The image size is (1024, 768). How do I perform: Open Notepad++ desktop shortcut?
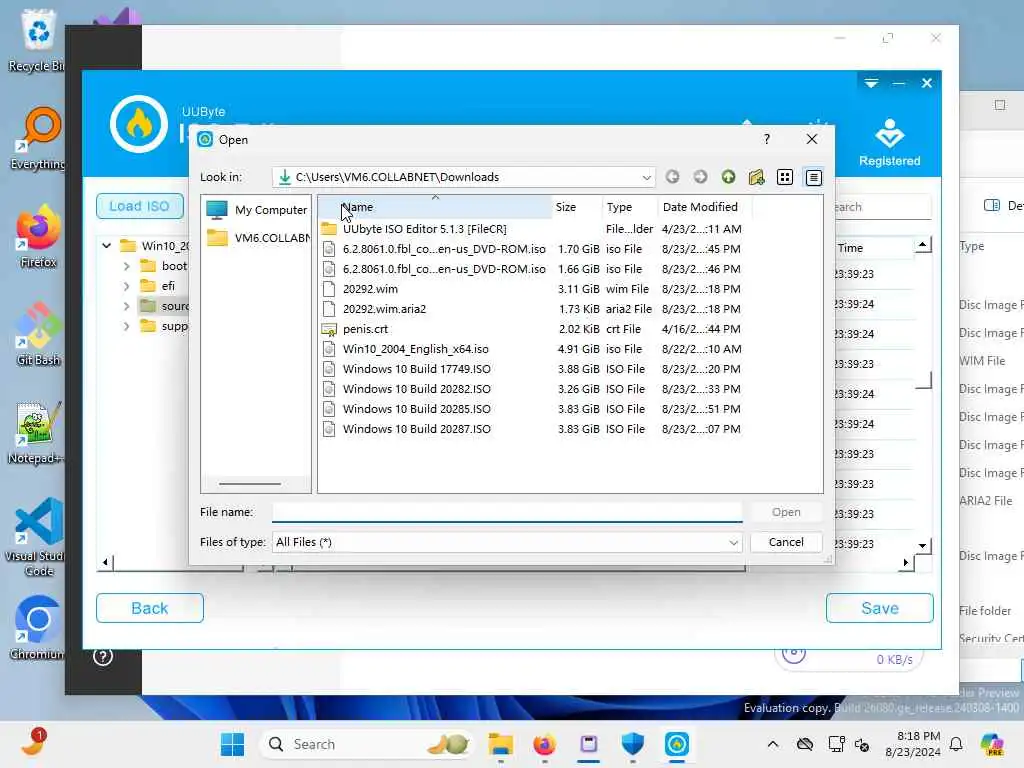[x=36, y=432]
